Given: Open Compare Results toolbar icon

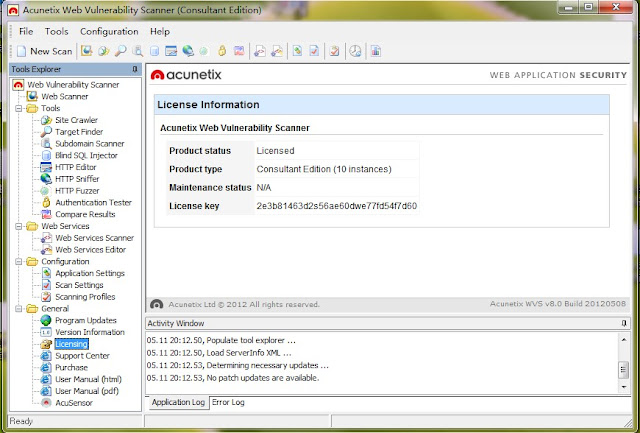Looking at the screenshot, I should coord(239,51).
